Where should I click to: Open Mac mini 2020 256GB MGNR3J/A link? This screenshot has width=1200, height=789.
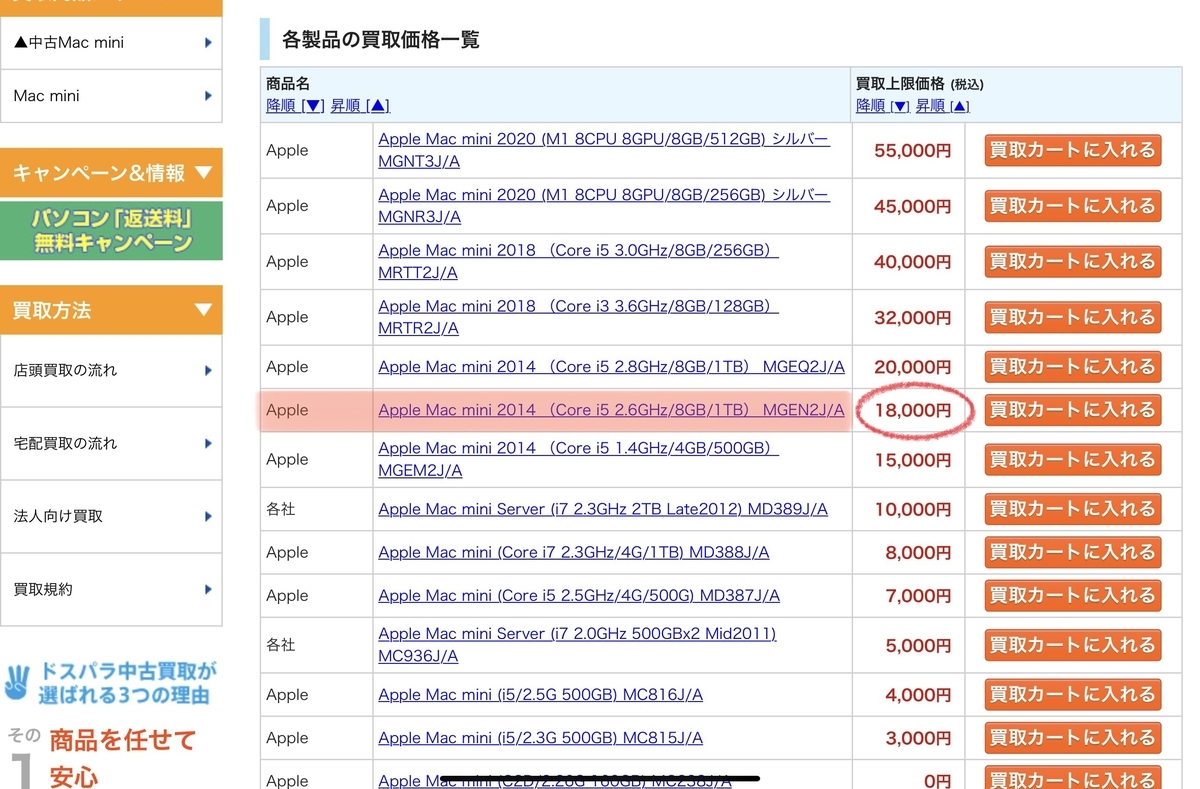point(604,205)
